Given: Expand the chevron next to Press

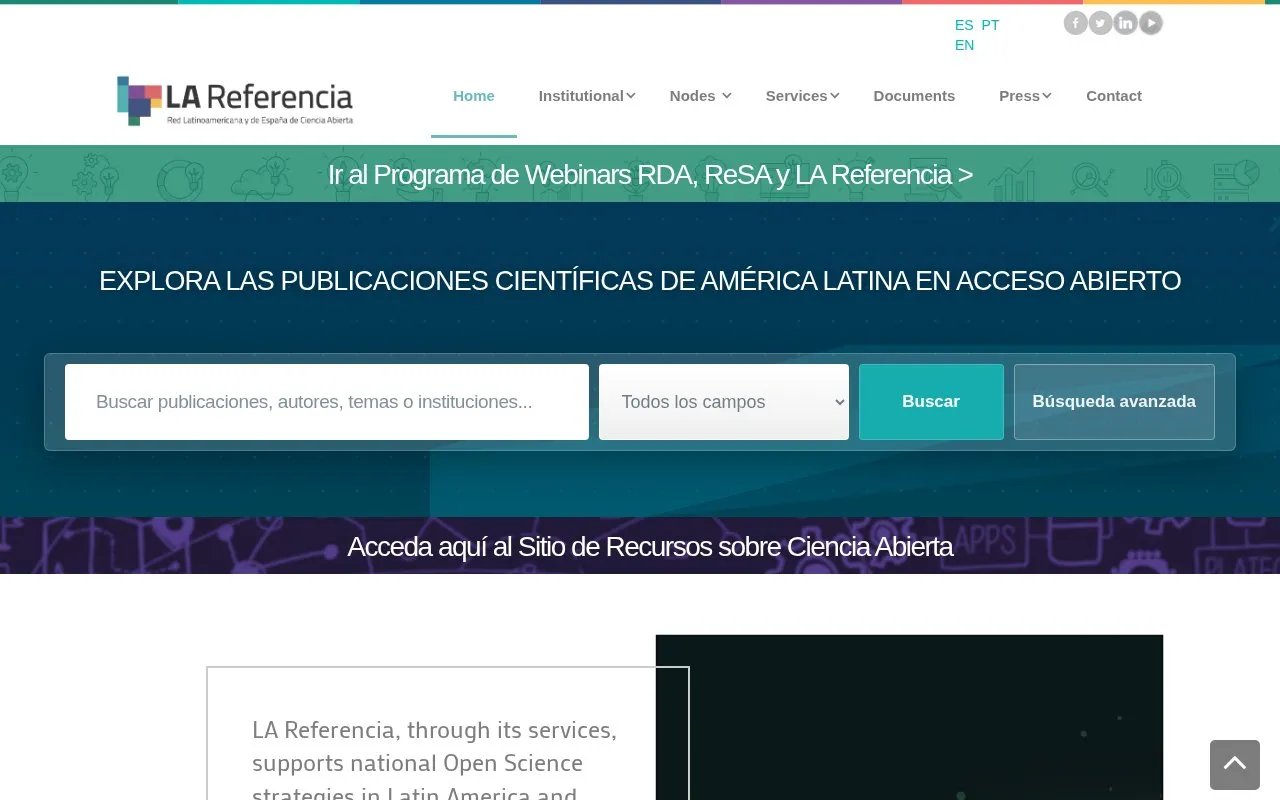Looking at the screenshot, I should point(1047,96).
